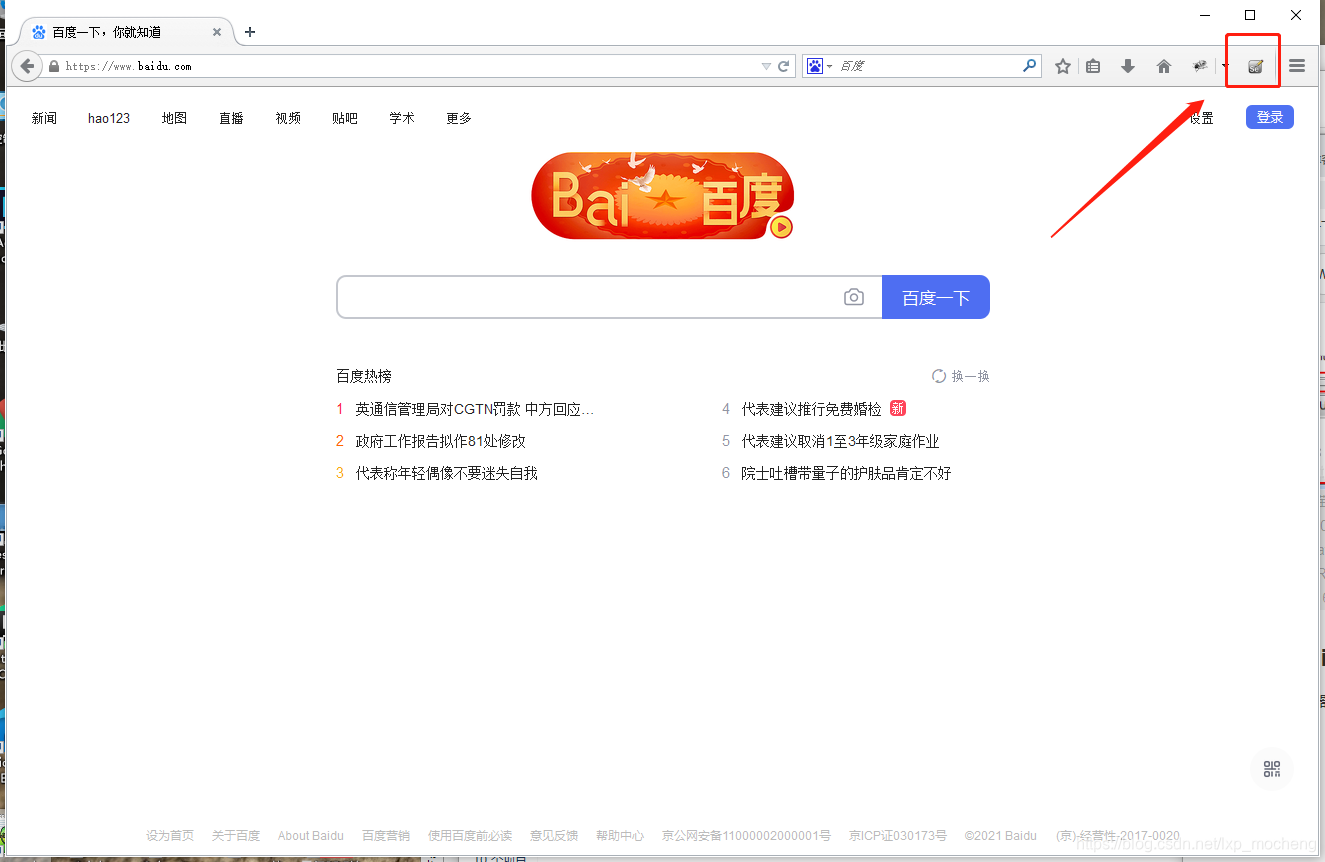Click the back navigation arrow
Viewport: 1325px width, 862px height.
tap(26, 65)
